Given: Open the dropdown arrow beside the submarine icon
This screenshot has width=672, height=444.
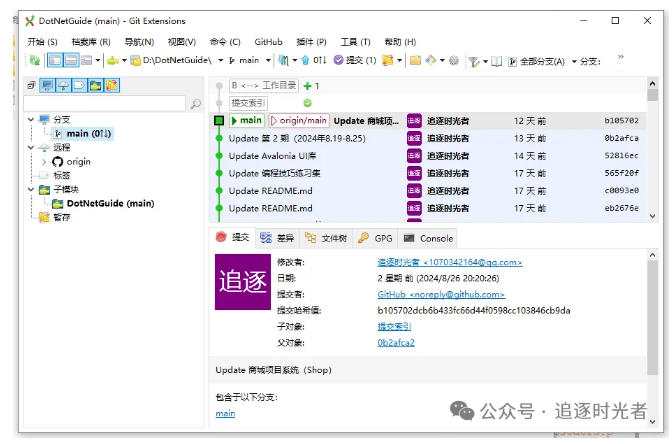Looking at the screenshot, I should tap(124, 60).
